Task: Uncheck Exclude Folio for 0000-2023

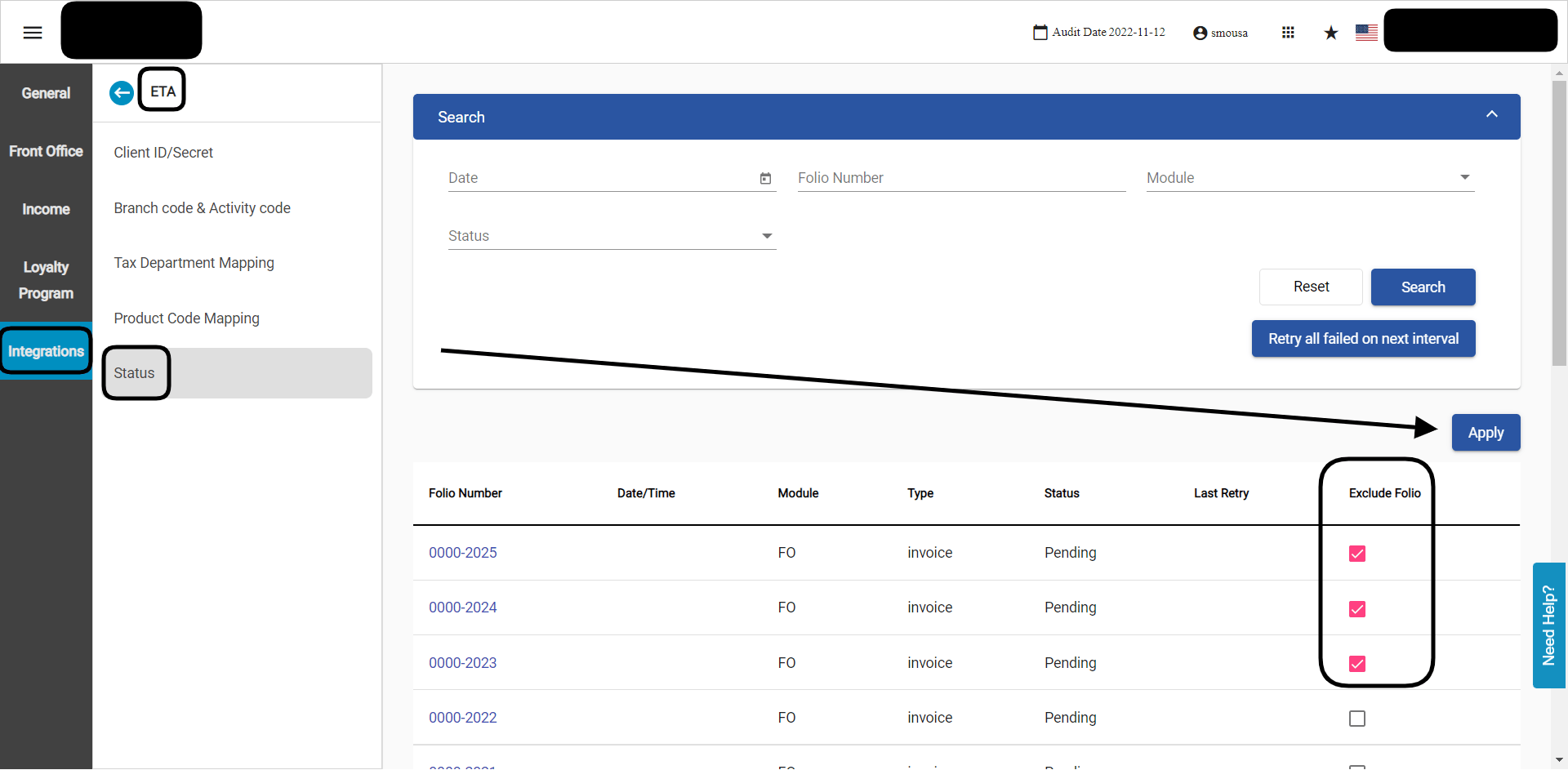Action: [1357, 664]
